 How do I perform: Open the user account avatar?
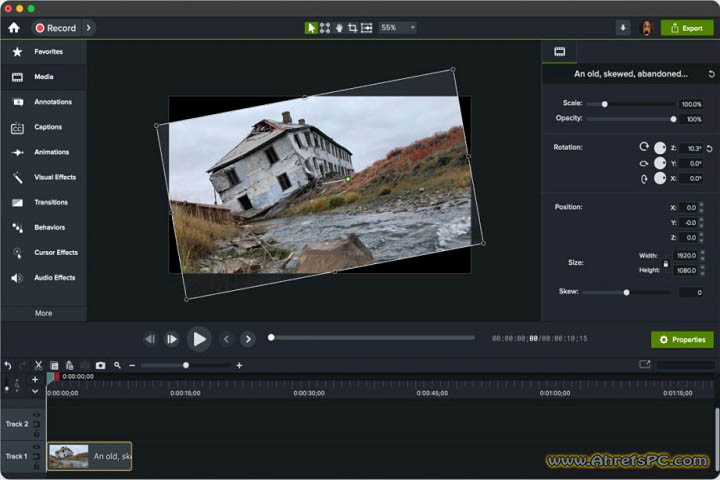click(647, 28)
